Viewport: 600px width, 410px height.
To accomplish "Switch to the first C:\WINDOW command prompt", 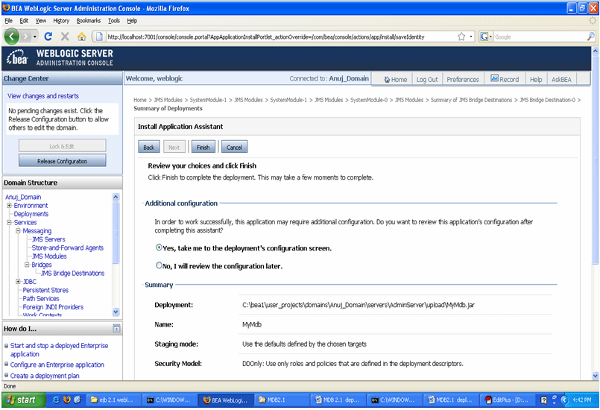I will [170, 400].
